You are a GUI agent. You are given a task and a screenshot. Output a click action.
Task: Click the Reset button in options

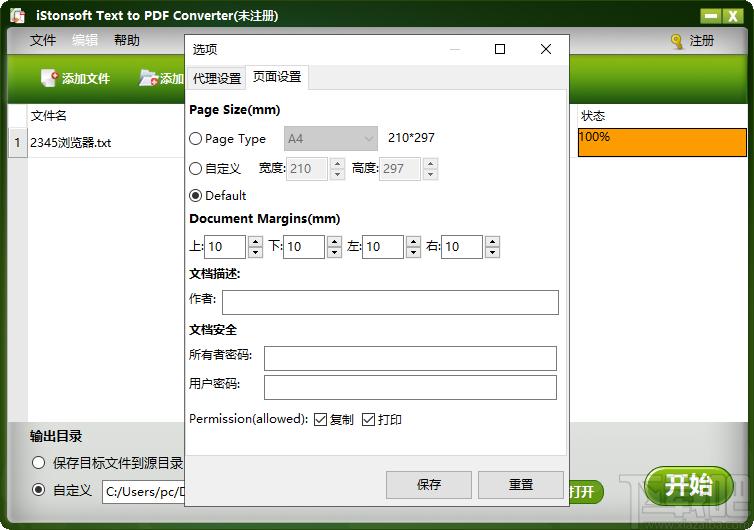(x=521, y=484)
